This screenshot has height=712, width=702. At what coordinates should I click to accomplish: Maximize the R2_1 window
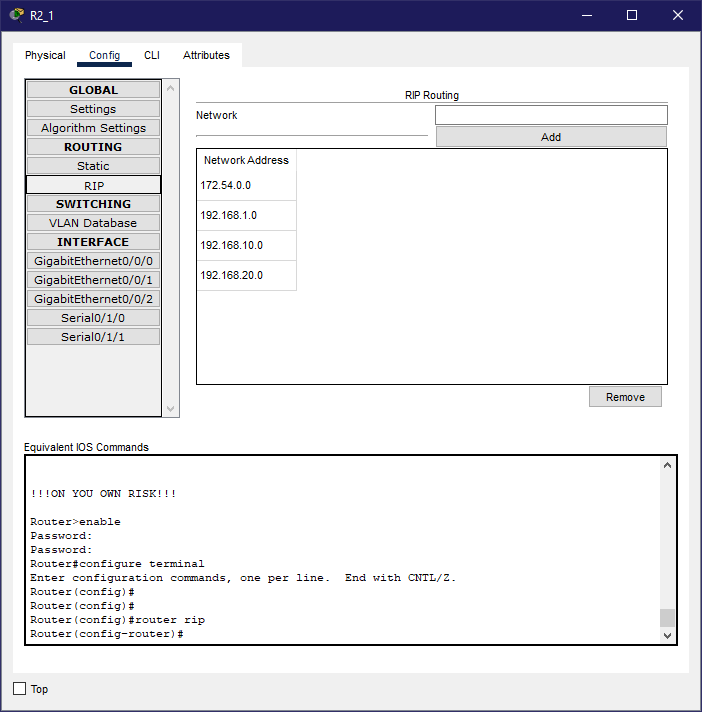(631, 15)
